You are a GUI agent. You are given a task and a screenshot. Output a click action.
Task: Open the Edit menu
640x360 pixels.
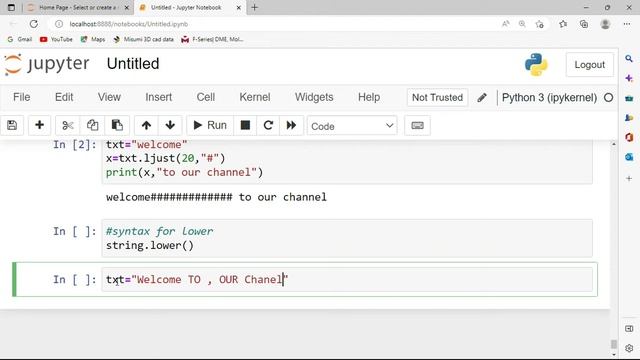64,97
